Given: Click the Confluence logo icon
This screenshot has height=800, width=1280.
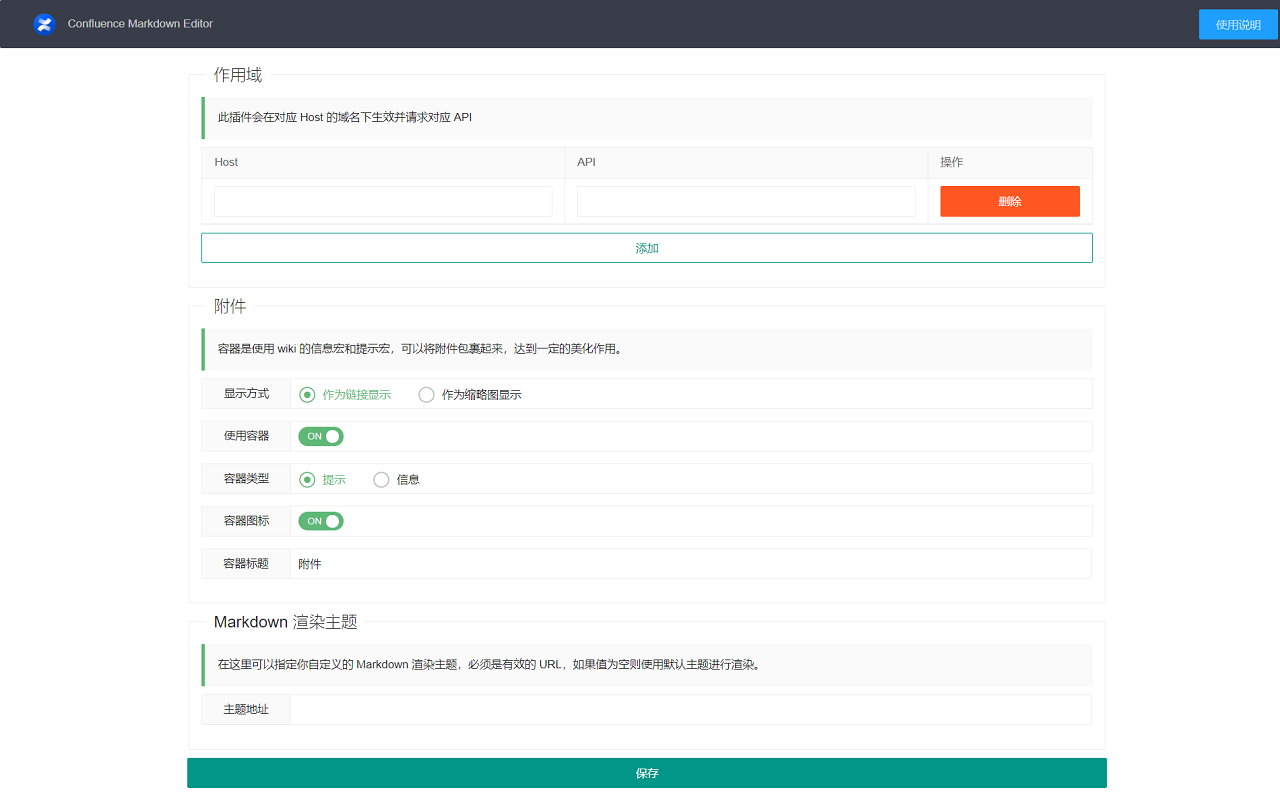Looking at the screenshot, I should 44,24.
